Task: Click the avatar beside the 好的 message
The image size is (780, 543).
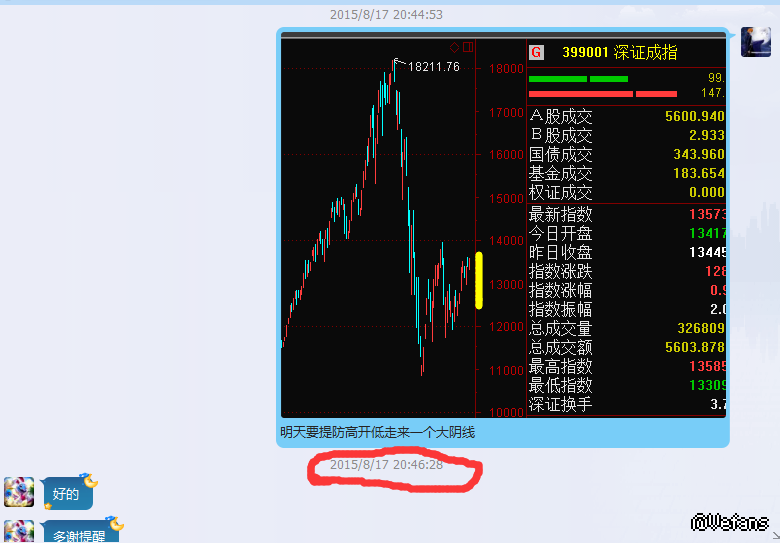Action: [x=19, y=492]
